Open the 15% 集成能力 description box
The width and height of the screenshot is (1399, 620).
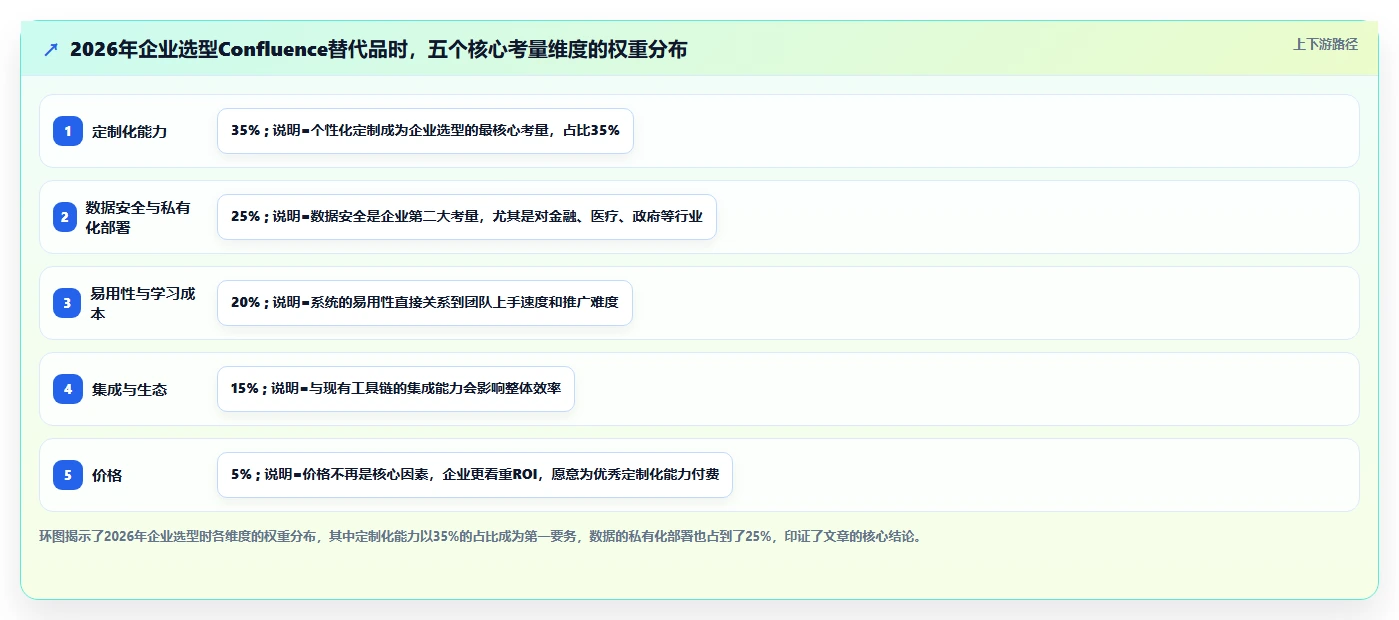(396, 389)
